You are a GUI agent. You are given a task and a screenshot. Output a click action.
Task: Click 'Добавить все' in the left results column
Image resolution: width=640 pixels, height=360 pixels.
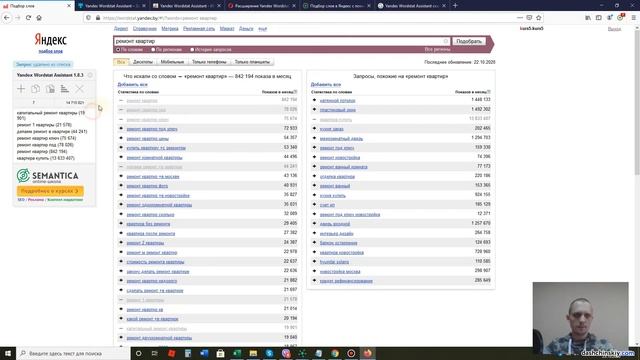point(132,84)
